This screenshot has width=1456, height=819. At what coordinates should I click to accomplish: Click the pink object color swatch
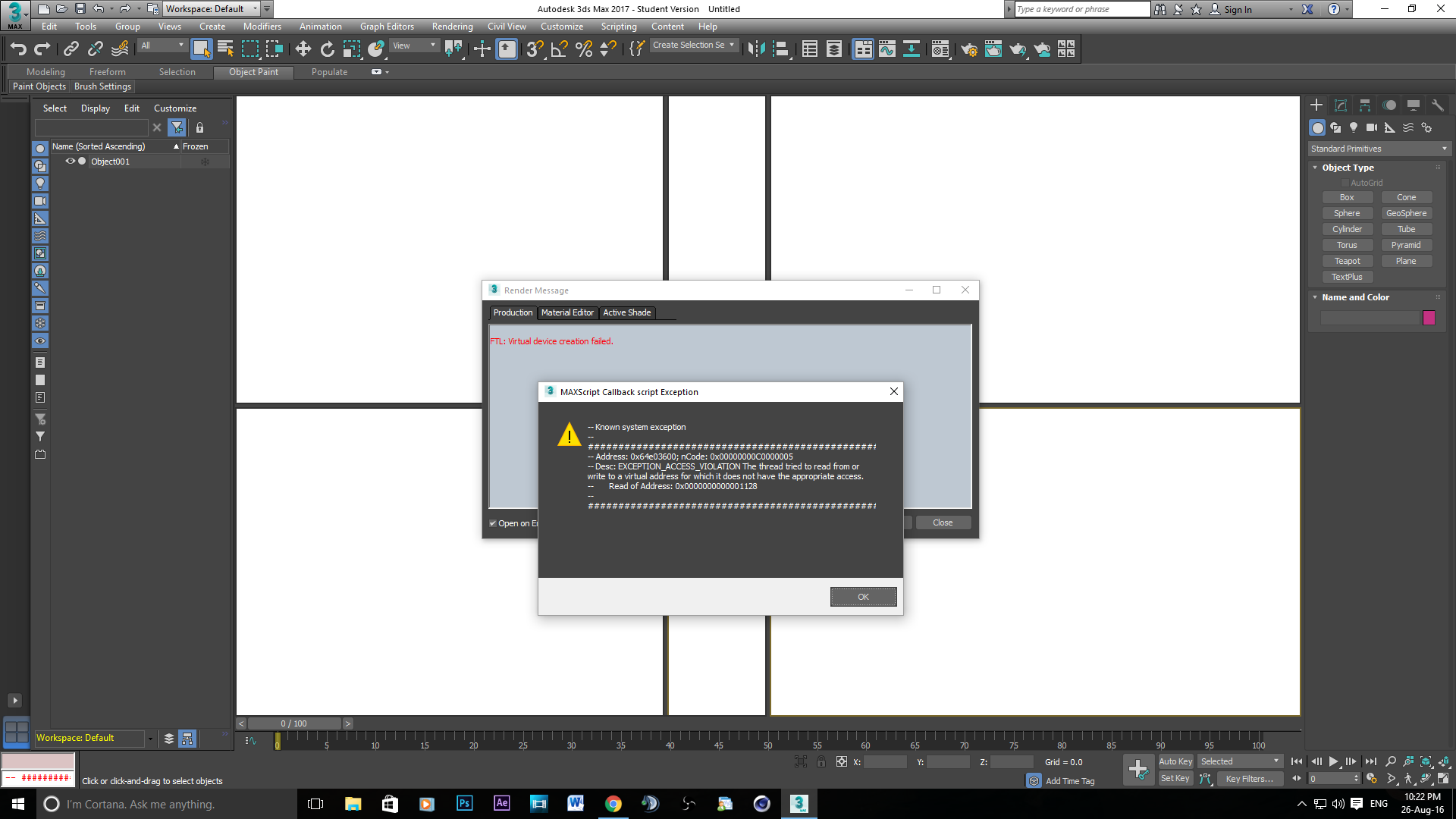pyautogui.click(x=1429, y=318)
